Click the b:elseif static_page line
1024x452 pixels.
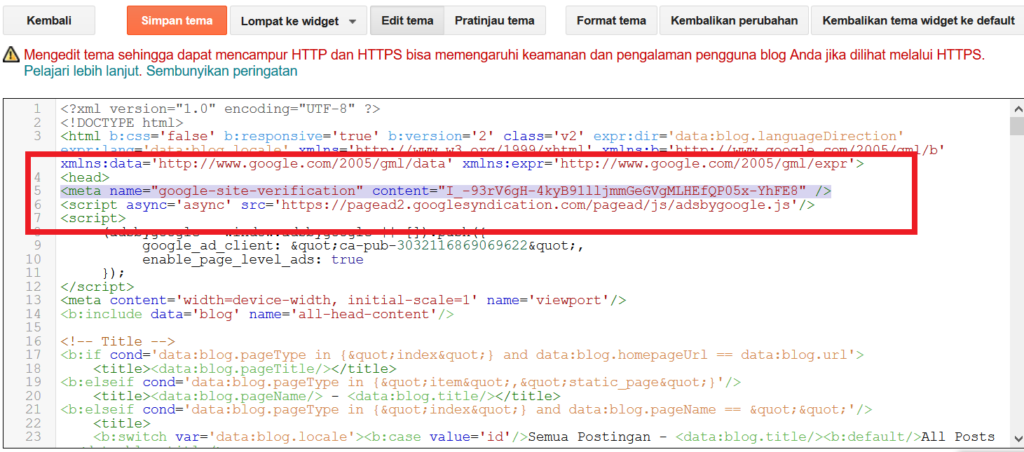(401, 382)
